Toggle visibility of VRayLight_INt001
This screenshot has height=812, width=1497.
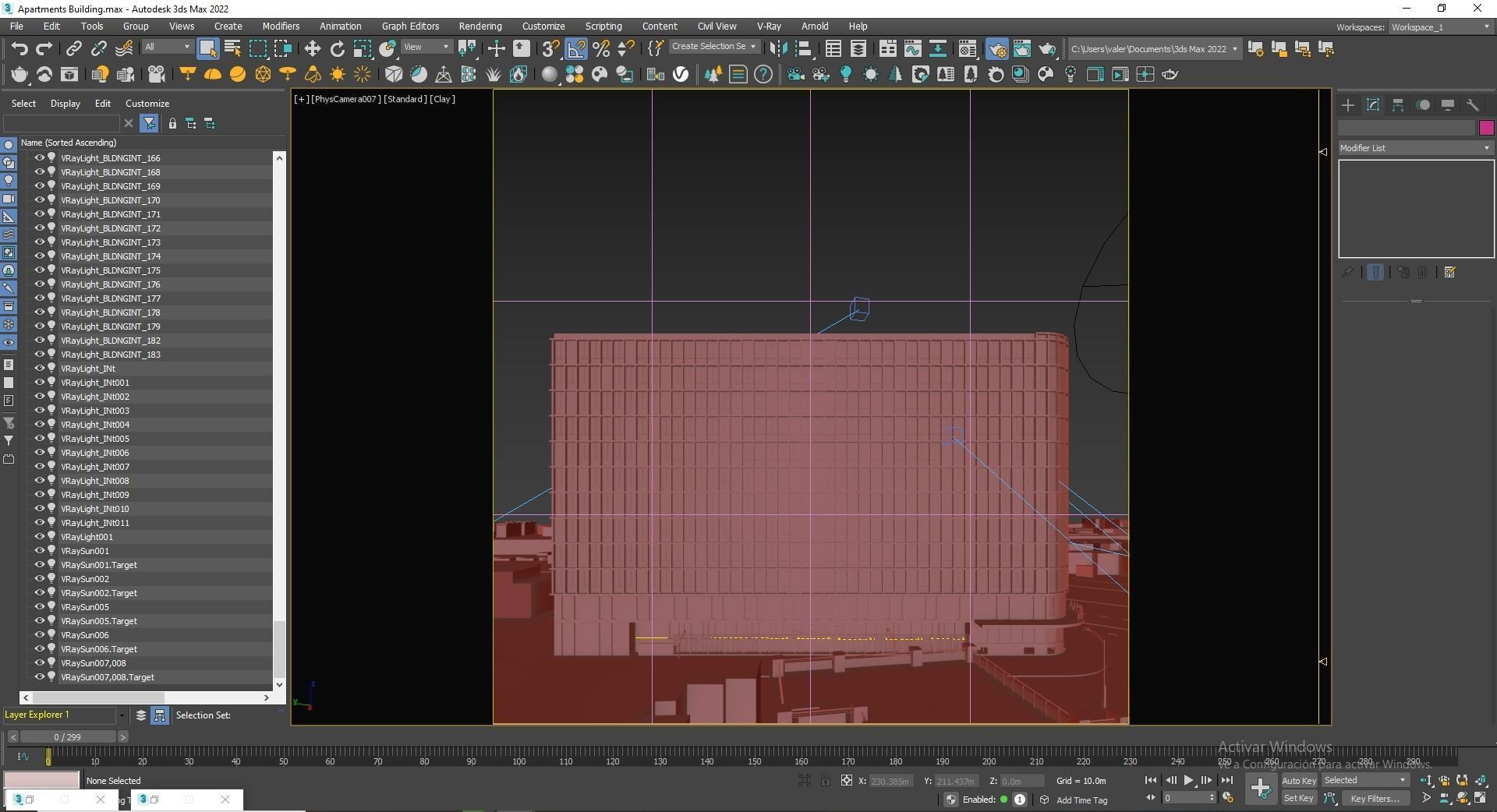click(39, 382)
